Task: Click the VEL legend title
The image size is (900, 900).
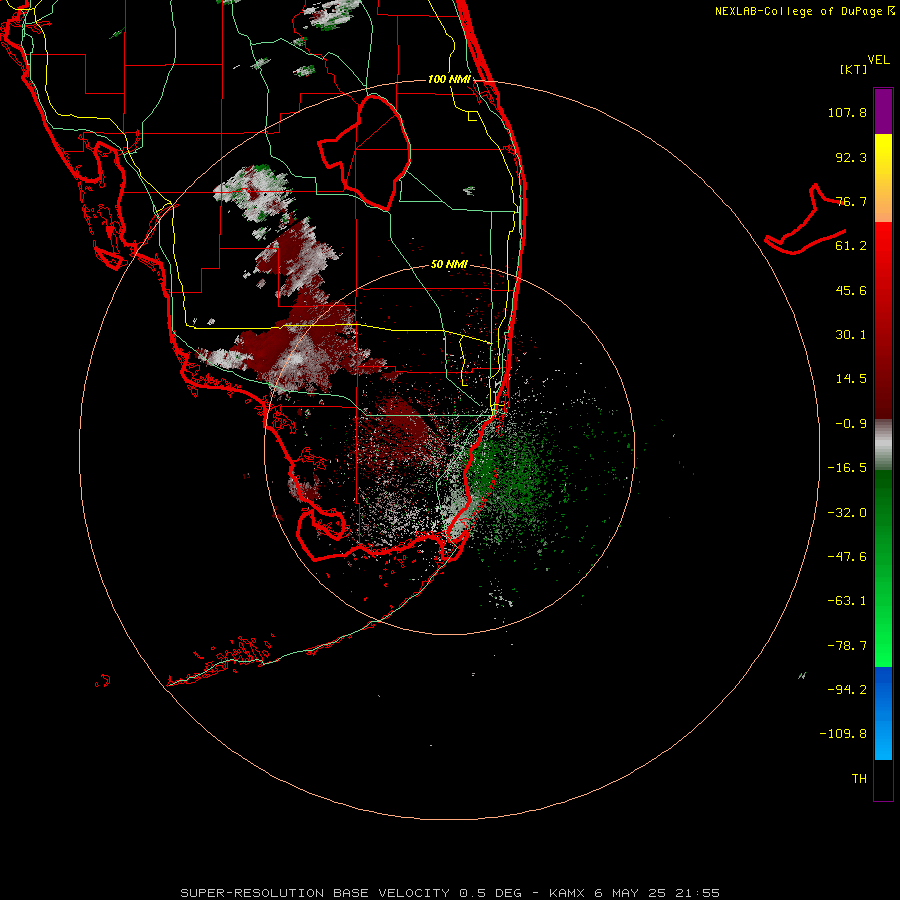Action: (879, 60)
